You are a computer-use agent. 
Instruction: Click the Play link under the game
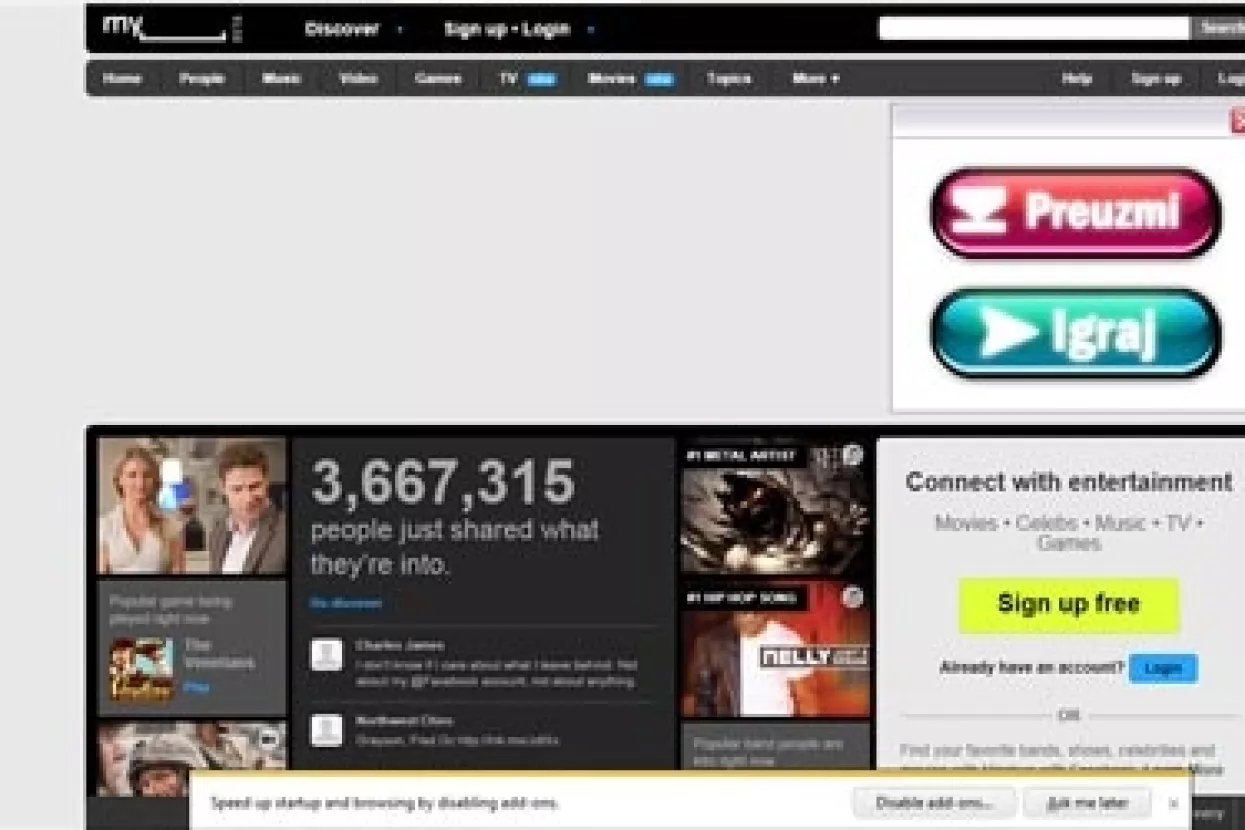pos(196,687)
